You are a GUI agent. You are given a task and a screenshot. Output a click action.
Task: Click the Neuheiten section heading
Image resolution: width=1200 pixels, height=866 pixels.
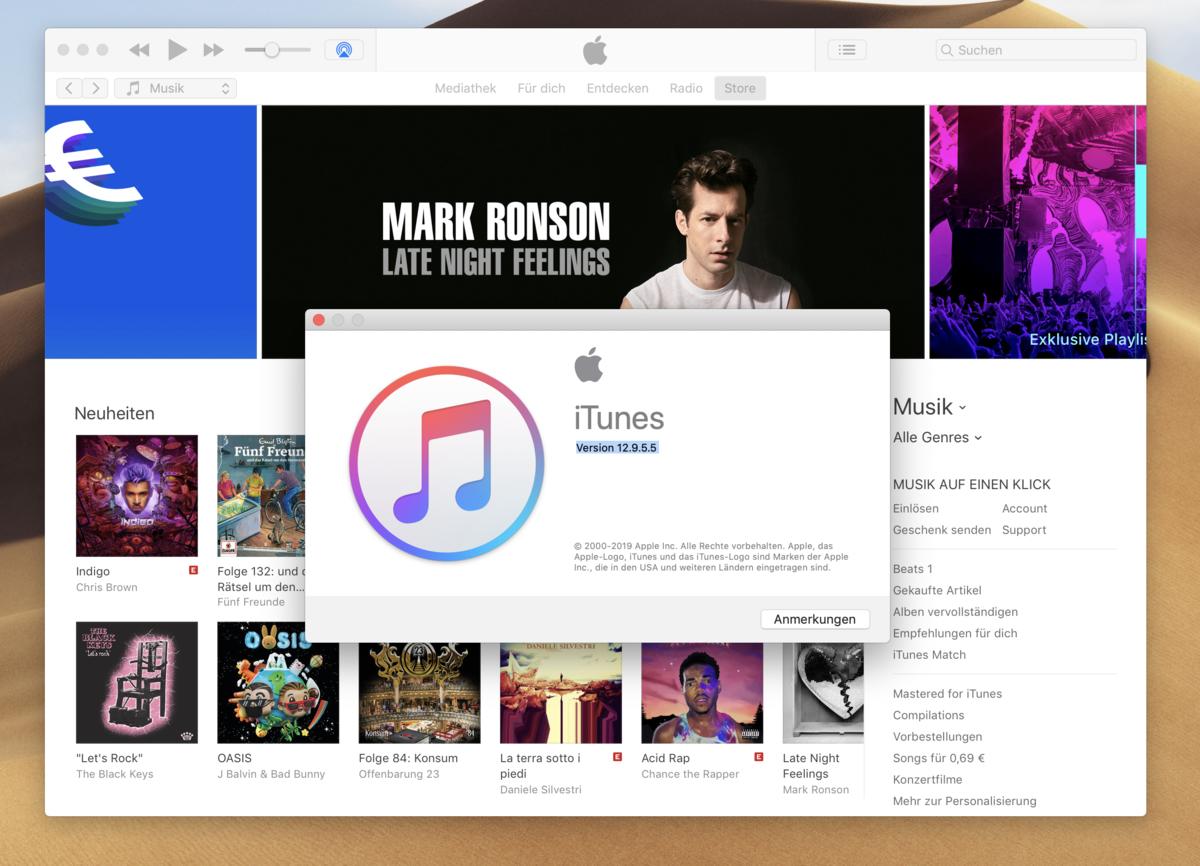pyautogui.click(x=114, y=413)
